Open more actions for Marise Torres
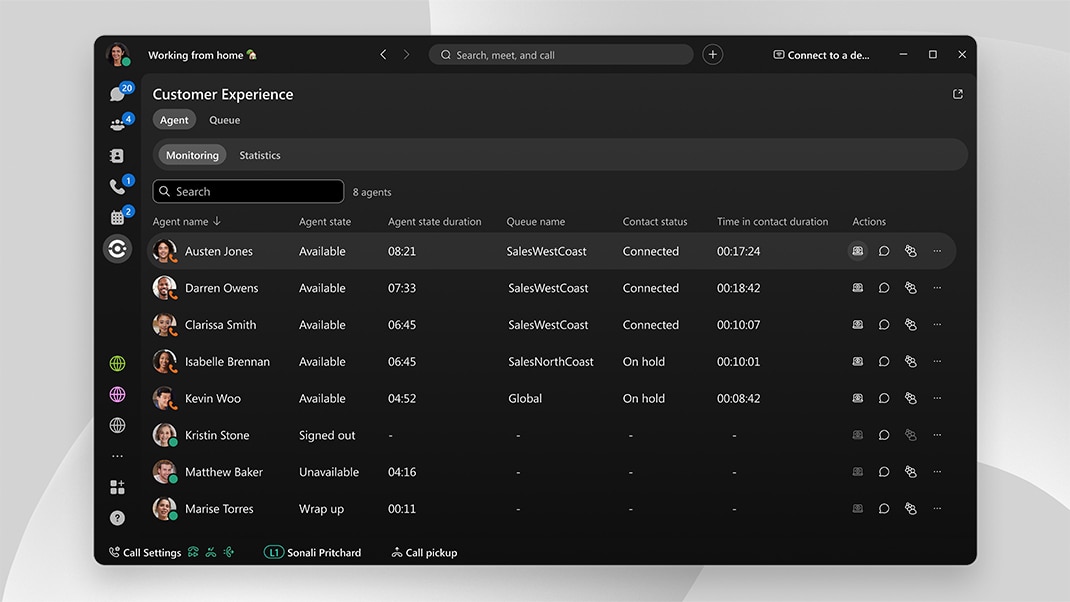The image size is (1070, 602). coord(937,509)
